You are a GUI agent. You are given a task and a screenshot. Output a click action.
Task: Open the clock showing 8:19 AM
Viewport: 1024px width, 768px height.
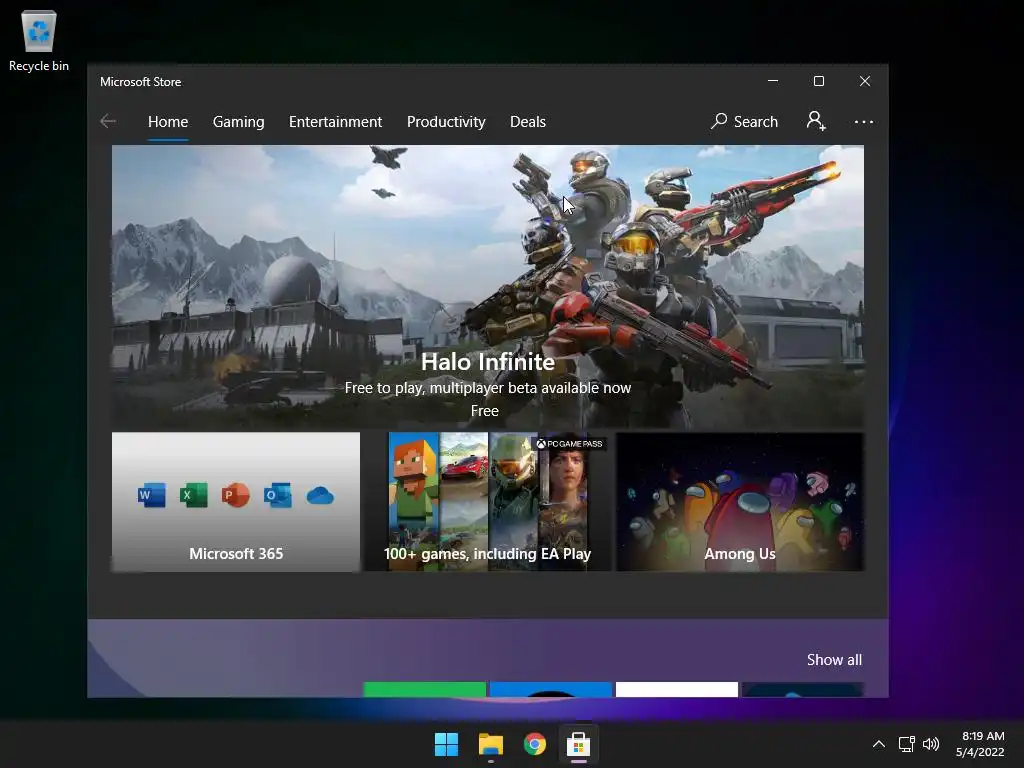click(x=980, y=744)
